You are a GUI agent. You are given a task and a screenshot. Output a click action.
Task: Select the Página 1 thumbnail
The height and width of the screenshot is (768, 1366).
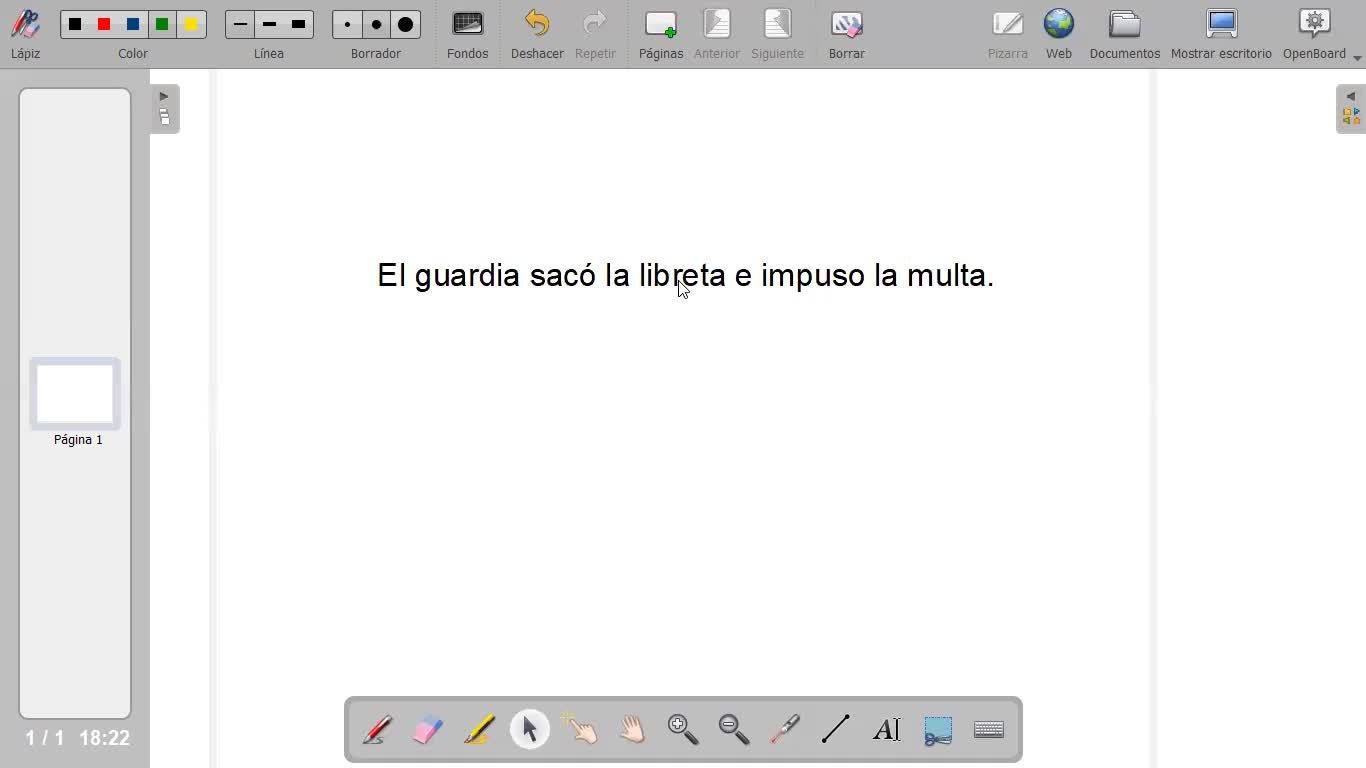click(x=75, y=394)
